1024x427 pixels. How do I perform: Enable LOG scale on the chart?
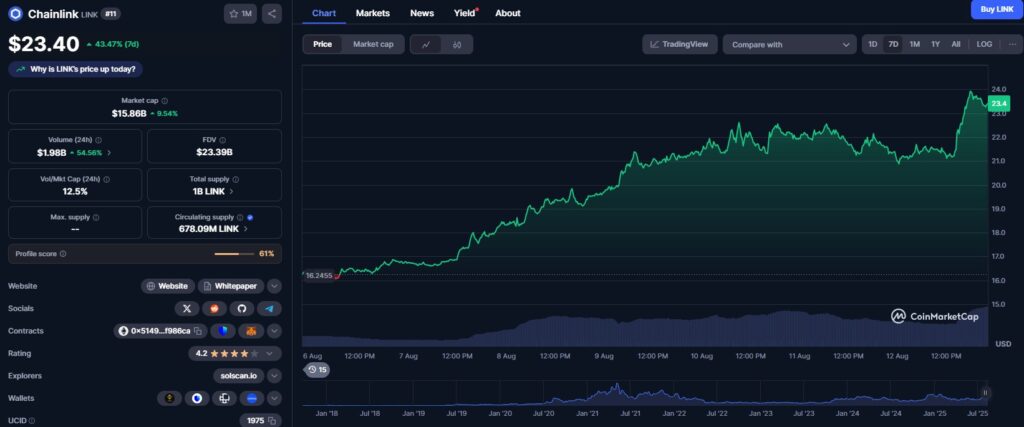984,44
